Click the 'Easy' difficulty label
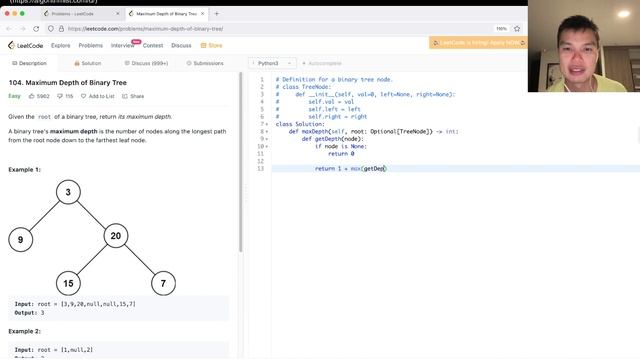This screenshot has width=640, height=360. pyautogui.click(x=14, y=96)
